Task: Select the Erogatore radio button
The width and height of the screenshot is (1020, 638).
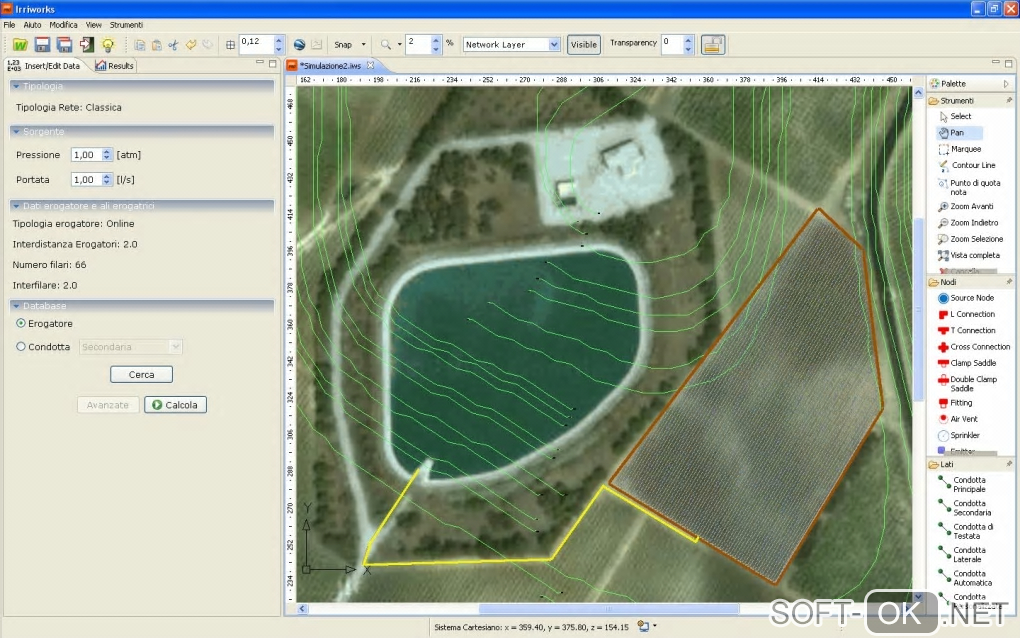Action: pos(21,323)
